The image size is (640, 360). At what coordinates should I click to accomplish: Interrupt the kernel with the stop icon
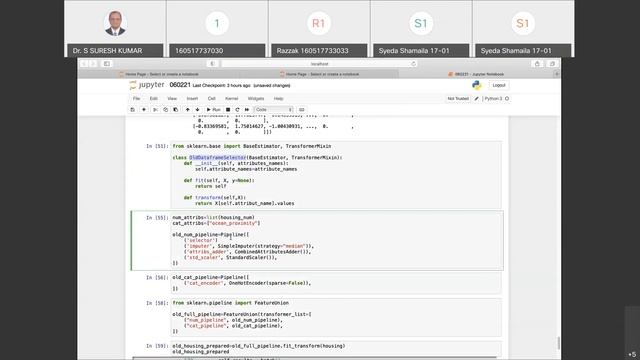[228, 110]
